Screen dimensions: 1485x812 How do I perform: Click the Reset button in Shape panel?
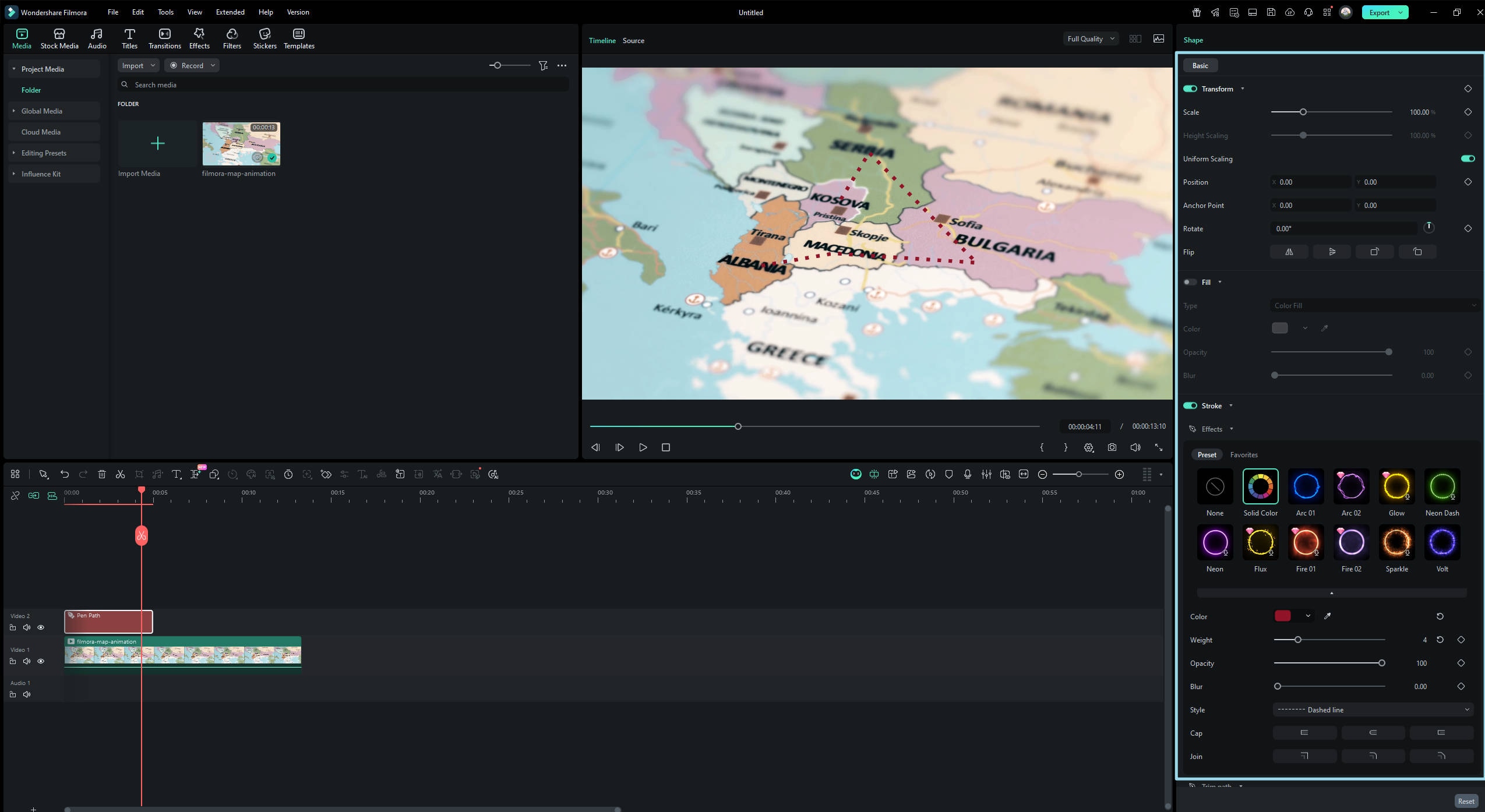pos(1465,800)
